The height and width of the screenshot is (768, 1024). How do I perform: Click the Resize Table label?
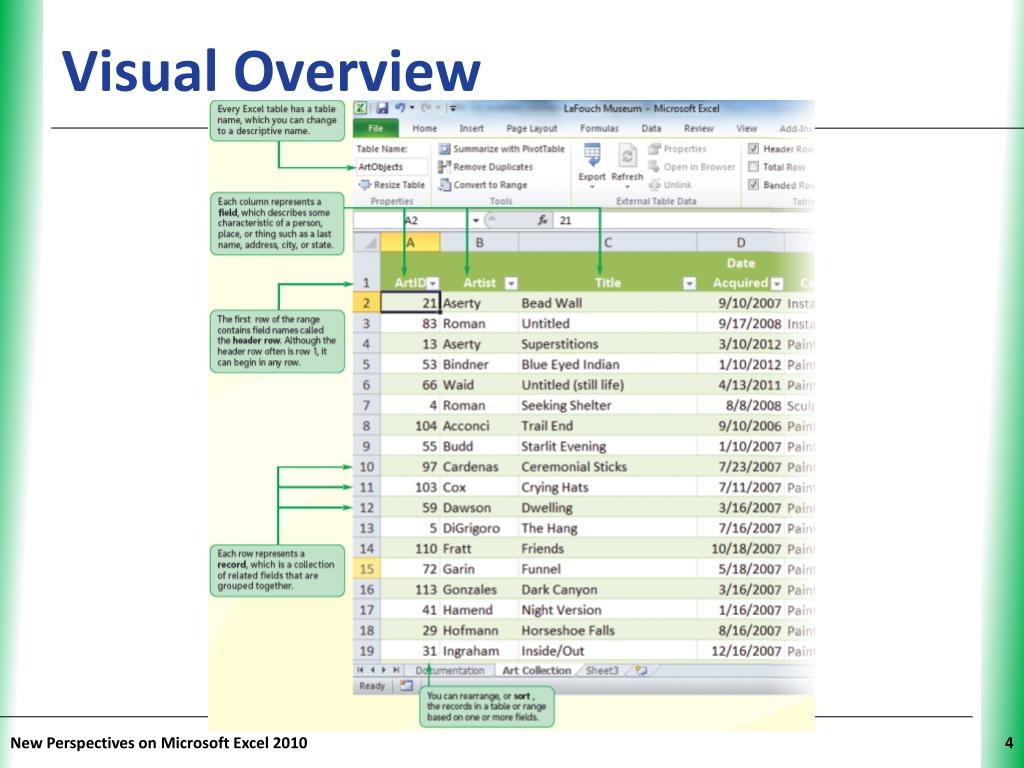(x=399, y=185)
